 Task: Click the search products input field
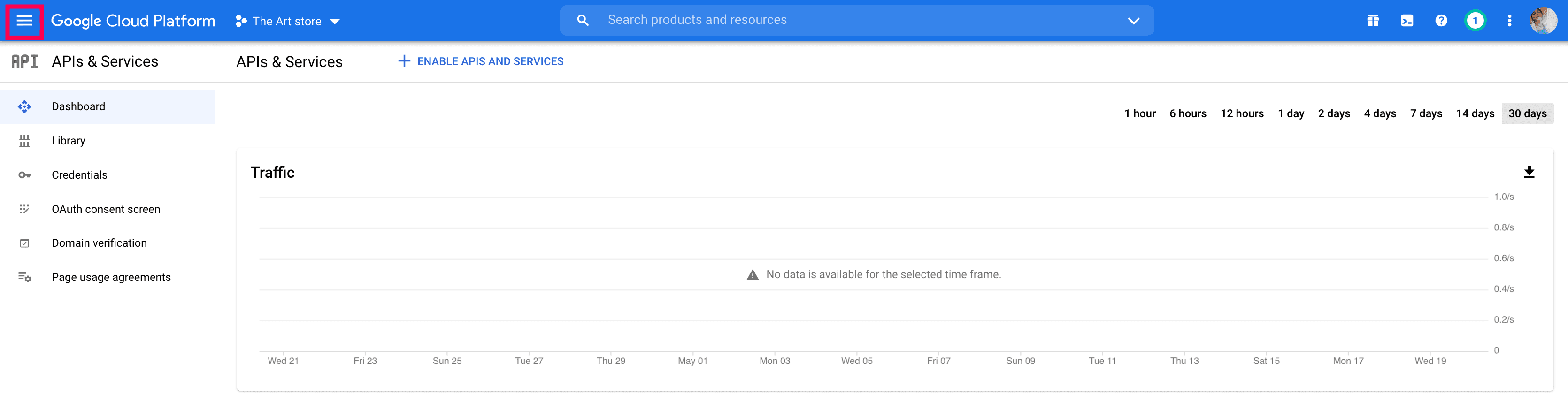click(x=852, y=20)
